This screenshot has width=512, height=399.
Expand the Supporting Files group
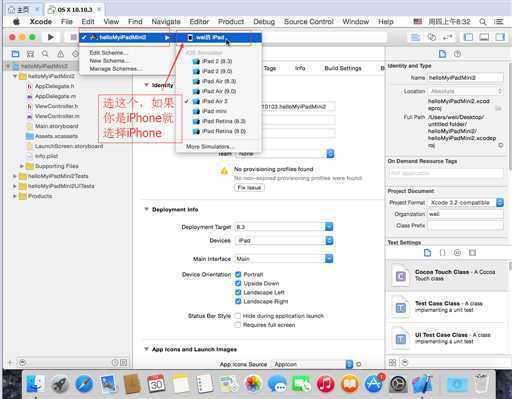[x=22, y=166]
